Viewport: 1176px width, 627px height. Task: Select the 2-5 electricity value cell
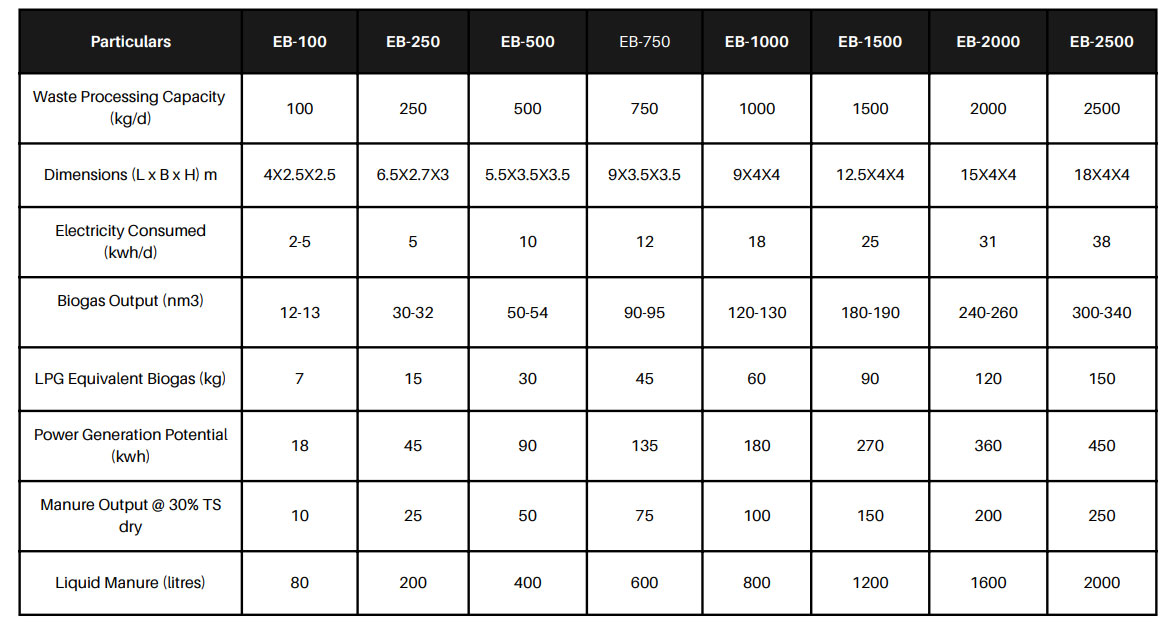[x=299, y=242]
